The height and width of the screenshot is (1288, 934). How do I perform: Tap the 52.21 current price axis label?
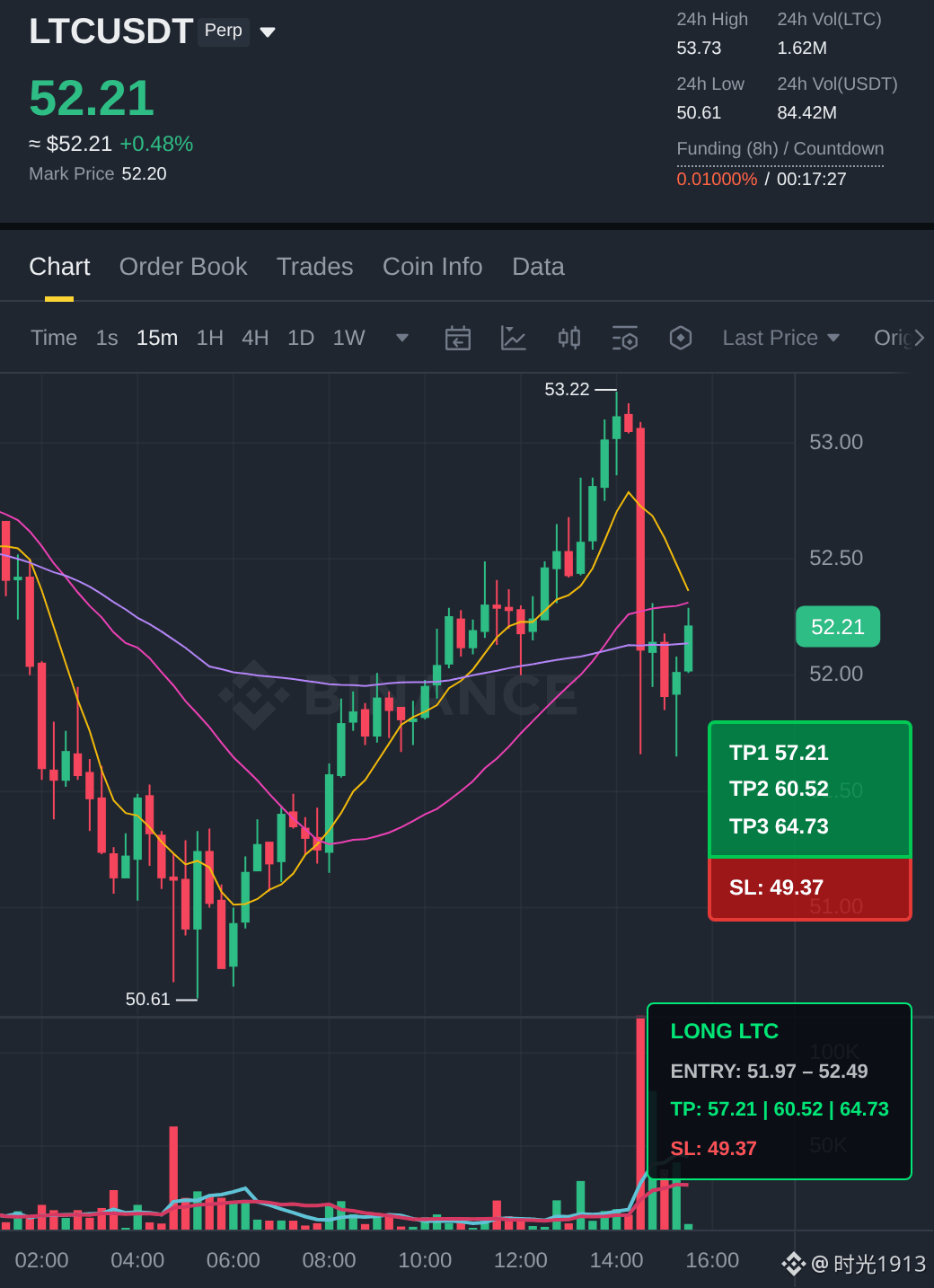[838, 627]
